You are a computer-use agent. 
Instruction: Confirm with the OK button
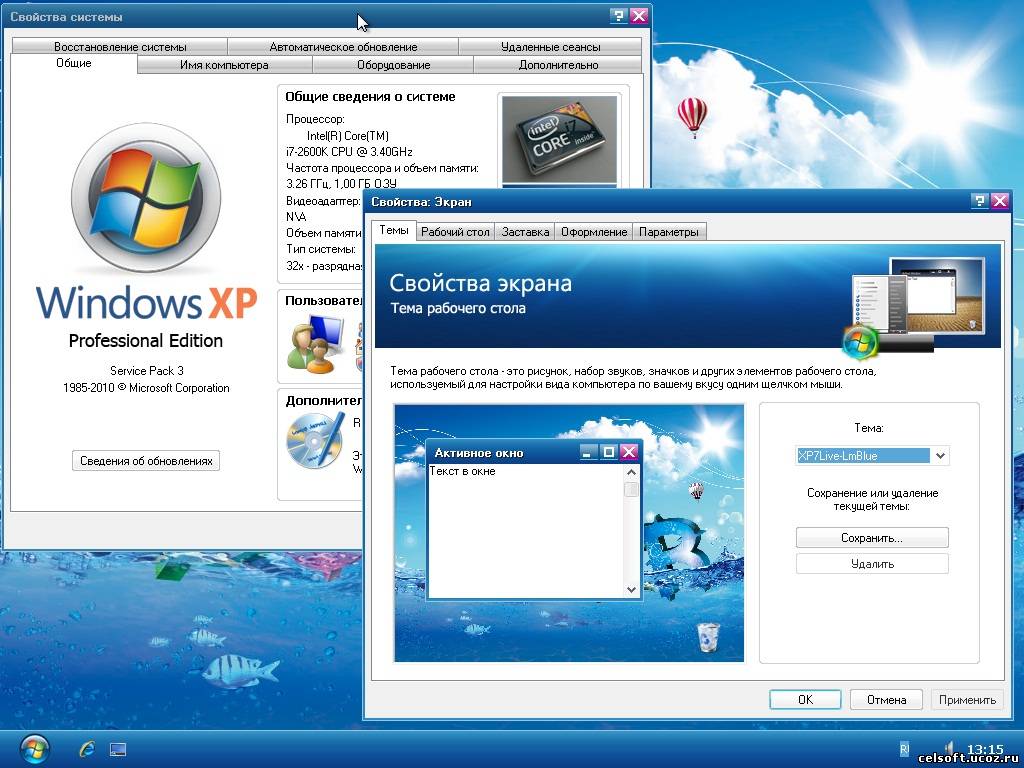point(805,699)
